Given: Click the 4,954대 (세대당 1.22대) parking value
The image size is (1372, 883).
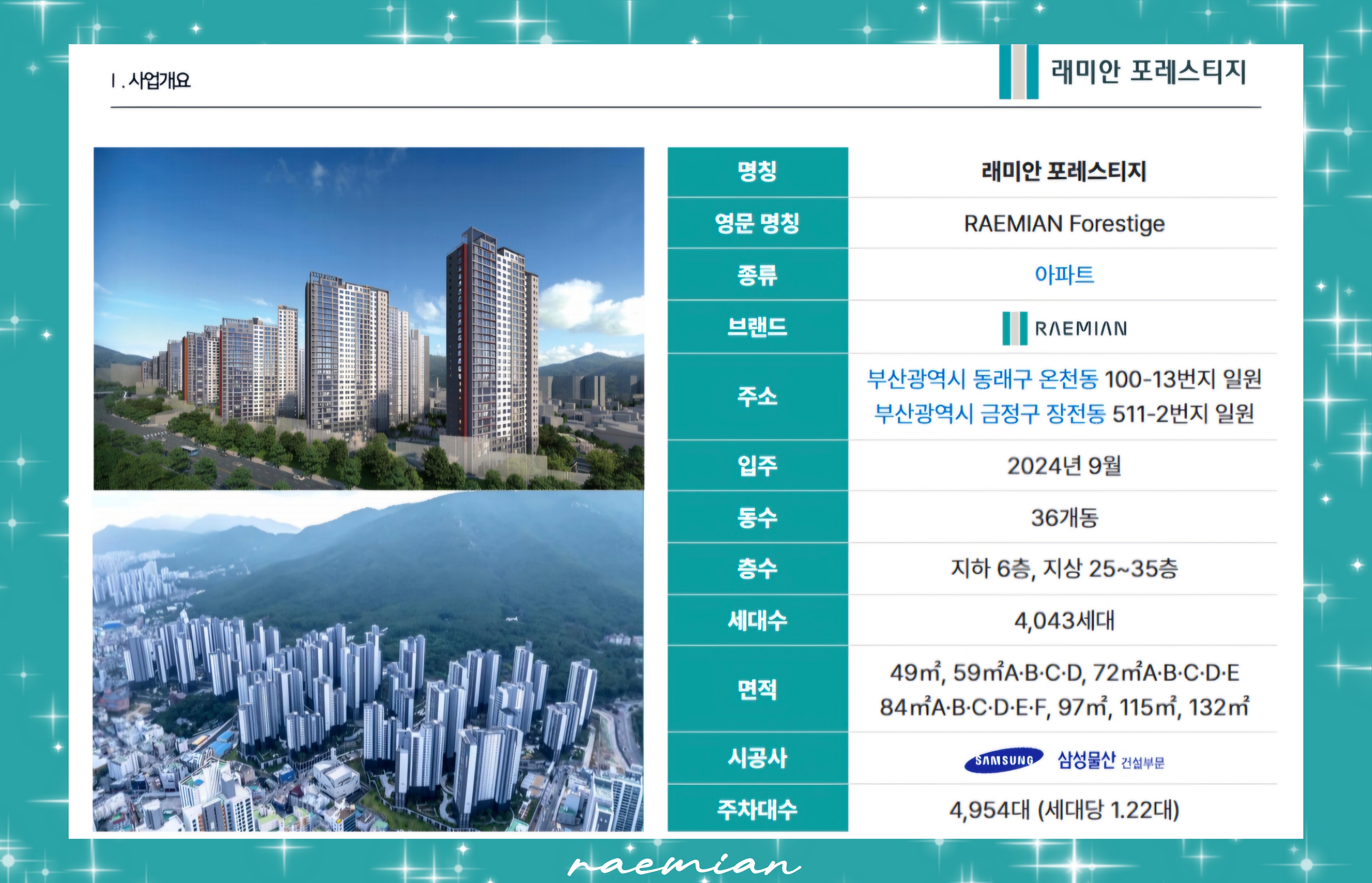Looking at the screenshot, I should pos(1064,810).
